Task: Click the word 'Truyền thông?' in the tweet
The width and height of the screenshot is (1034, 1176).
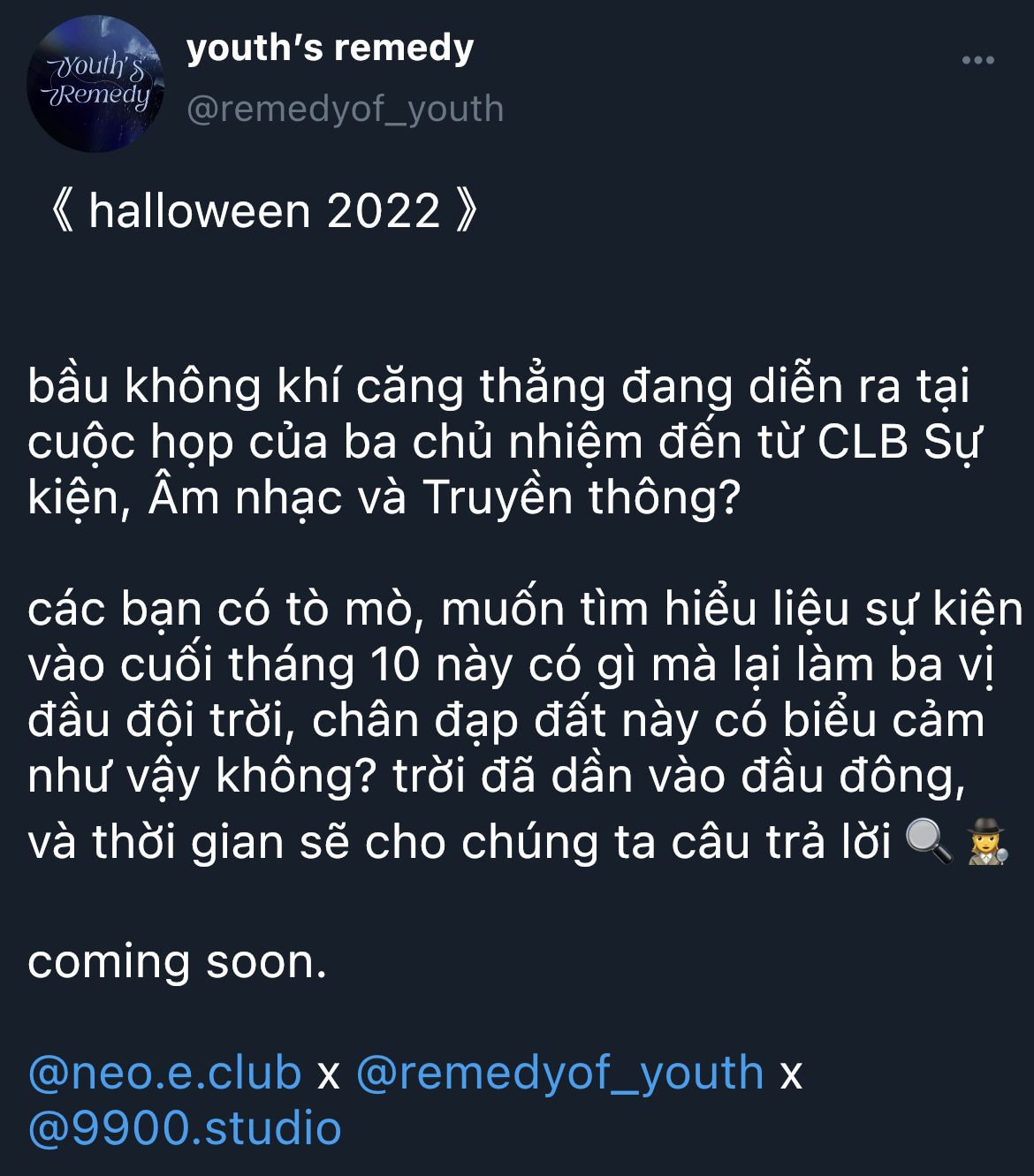Action: [581, 497]
